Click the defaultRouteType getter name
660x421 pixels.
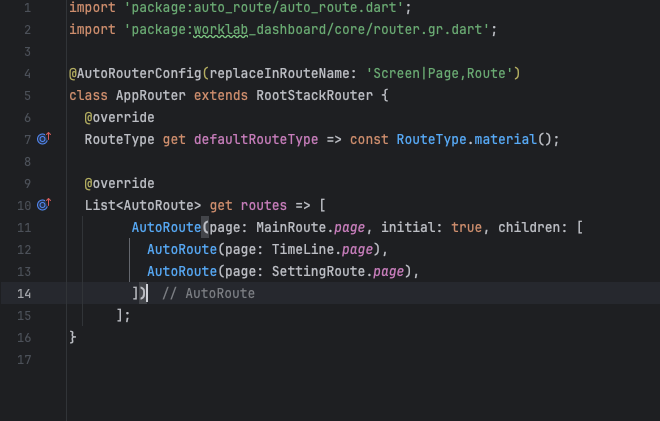click(x=256, y=139)
